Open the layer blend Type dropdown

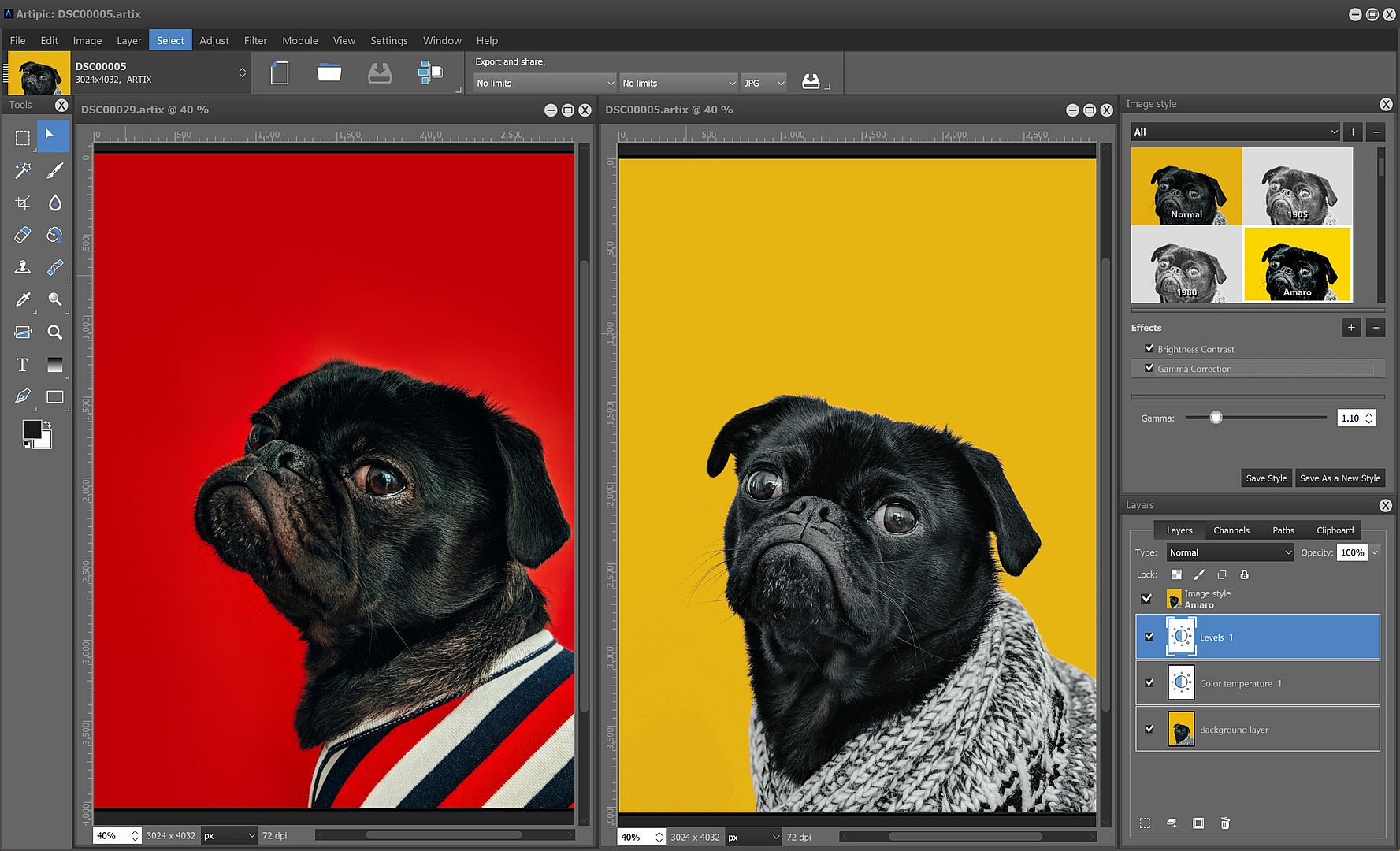coord(1230,552)
